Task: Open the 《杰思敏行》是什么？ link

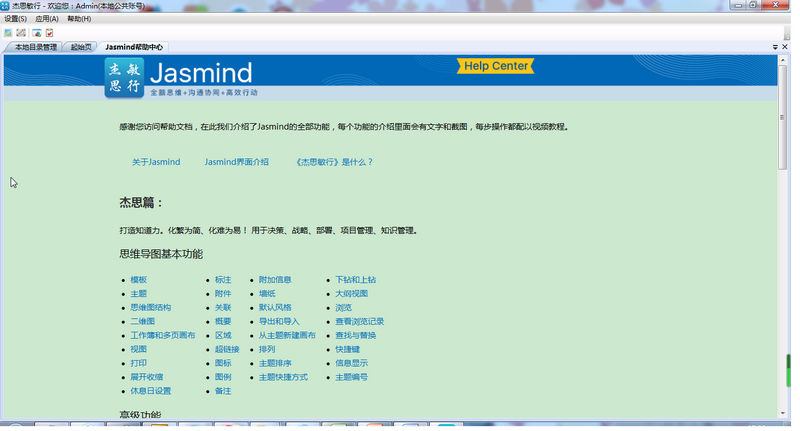Action: click(x=334, y=162)
